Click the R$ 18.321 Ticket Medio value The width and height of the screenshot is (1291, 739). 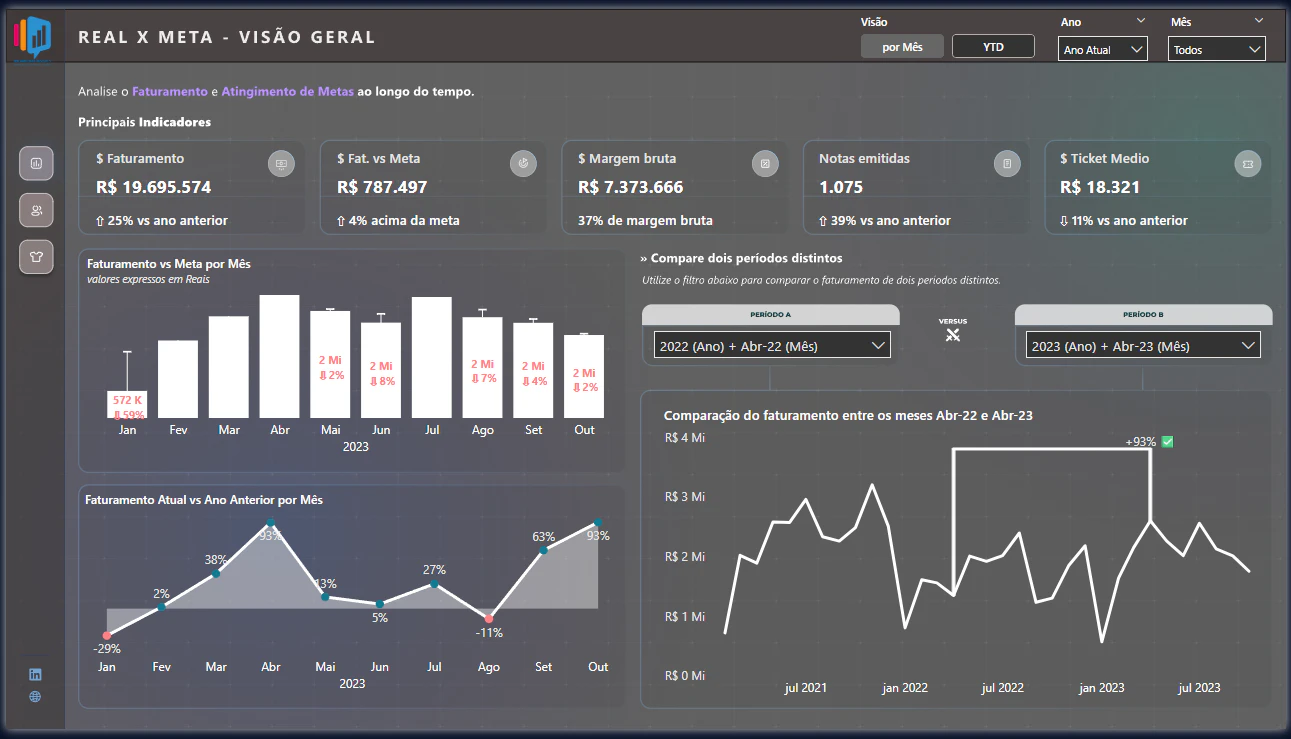pyautogui.click(x=1100, y=187)
